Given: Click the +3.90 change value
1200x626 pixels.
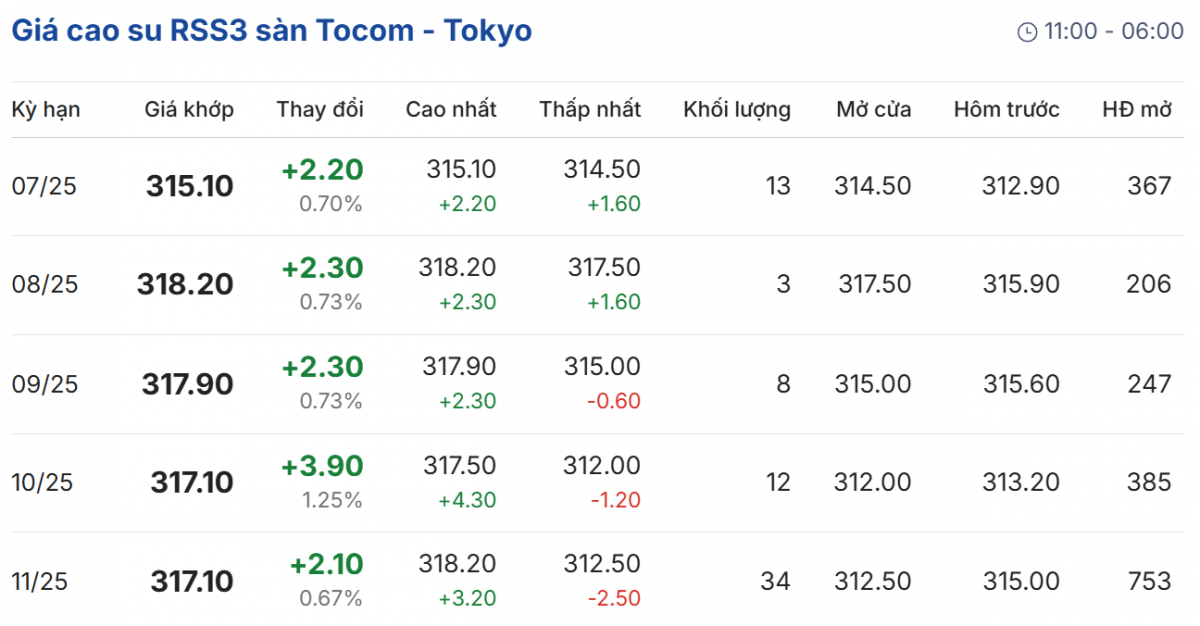Looking at the screenshot, I should 322,466.
